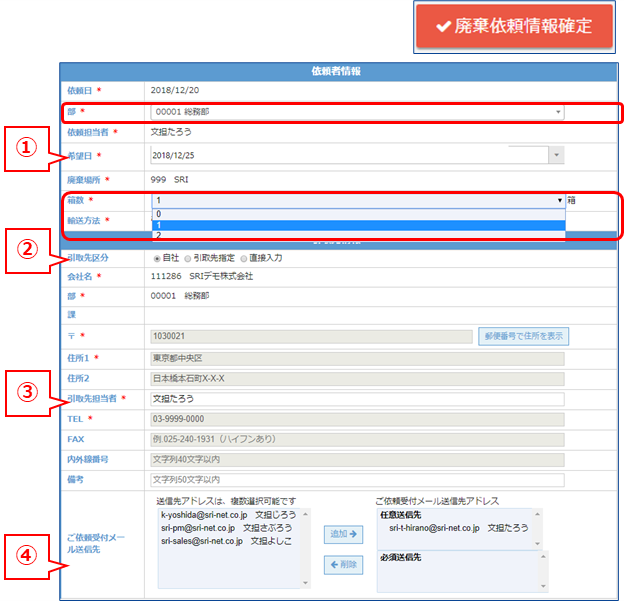Click the 内外線番号 extension input field

point(356,459)
